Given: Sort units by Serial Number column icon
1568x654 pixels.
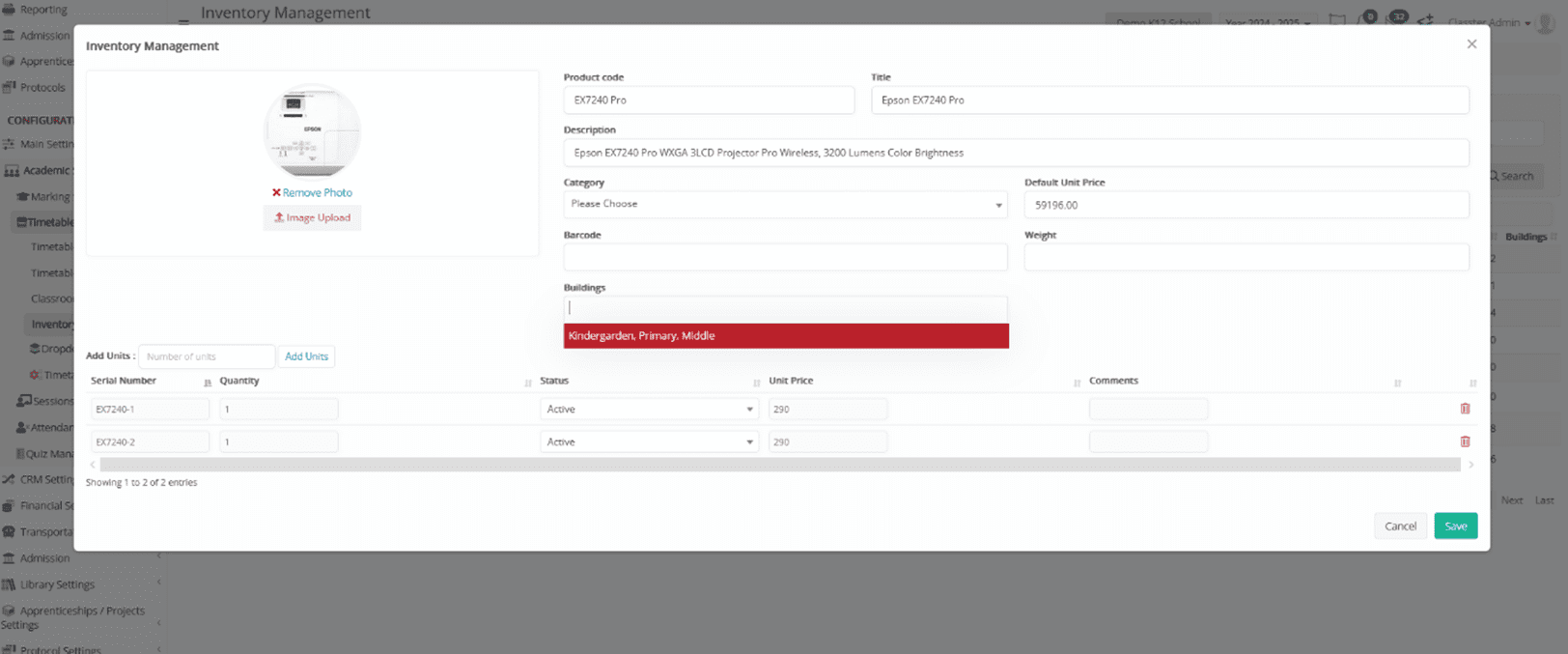Looking at the screenshot, I should tap(208, 384).
